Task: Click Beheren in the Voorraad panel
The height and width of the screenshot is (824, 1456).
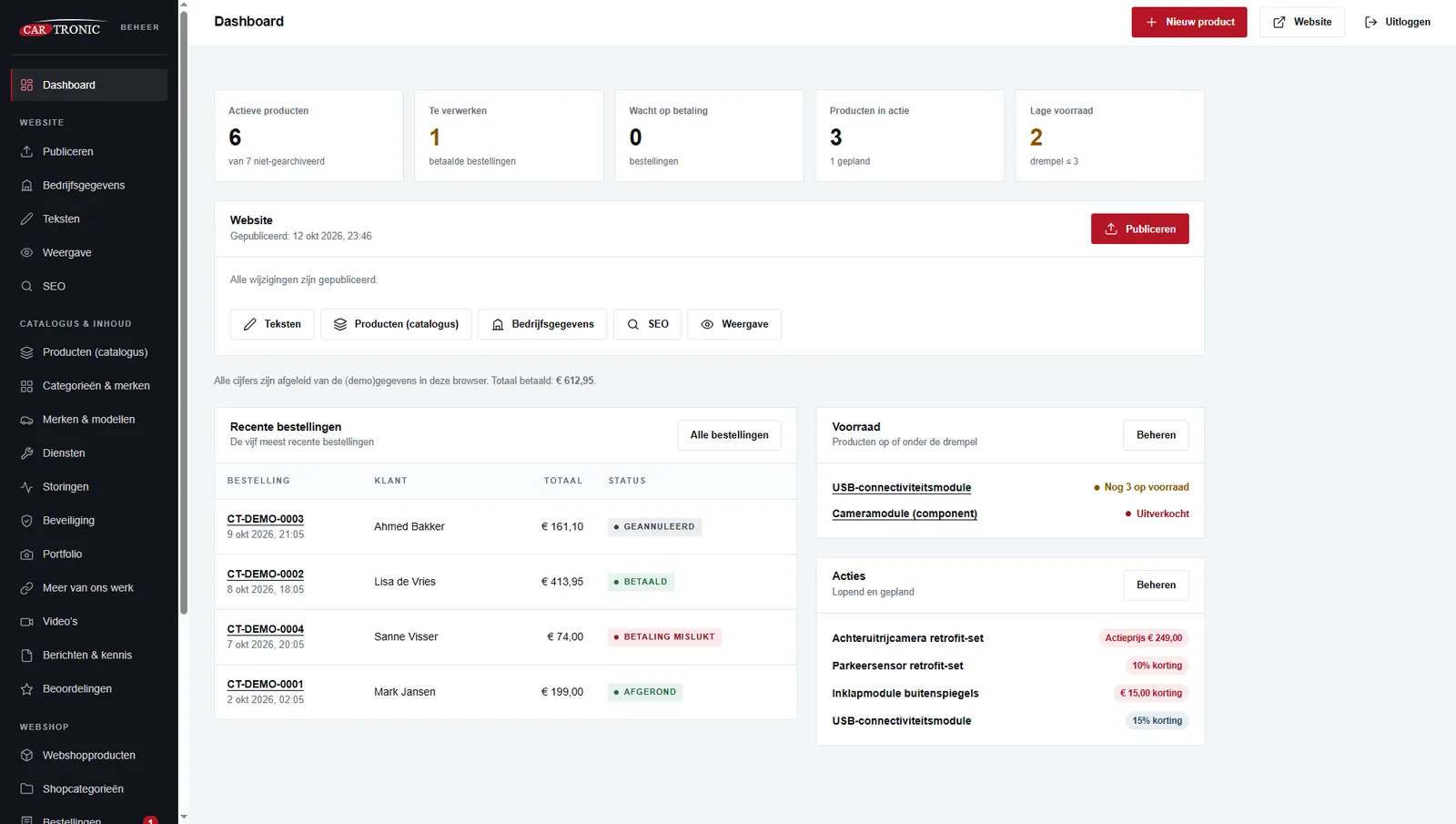Action: pos(1156,435)
